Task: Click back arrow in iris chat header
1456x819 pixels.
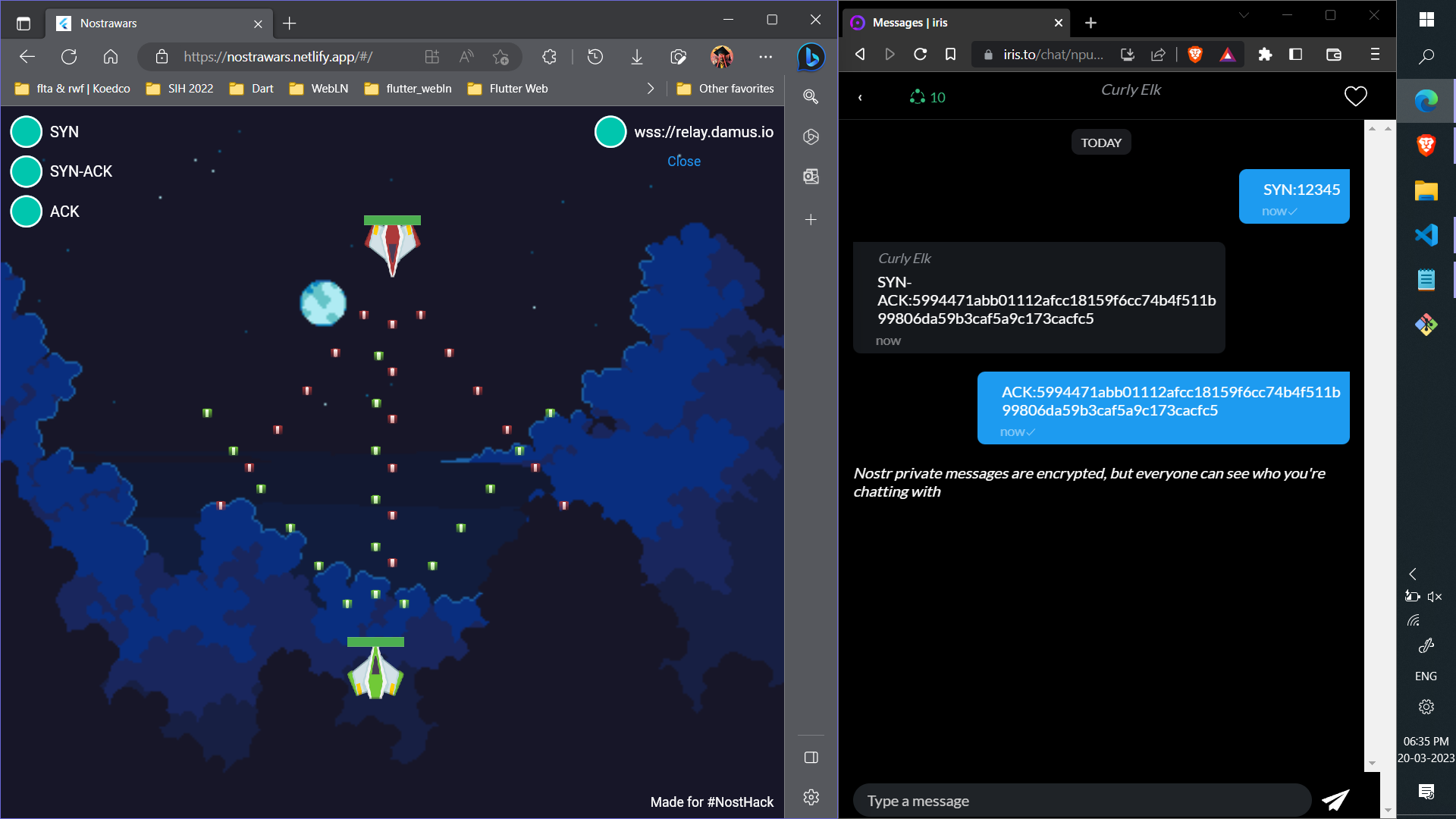Action: [860, 97]
